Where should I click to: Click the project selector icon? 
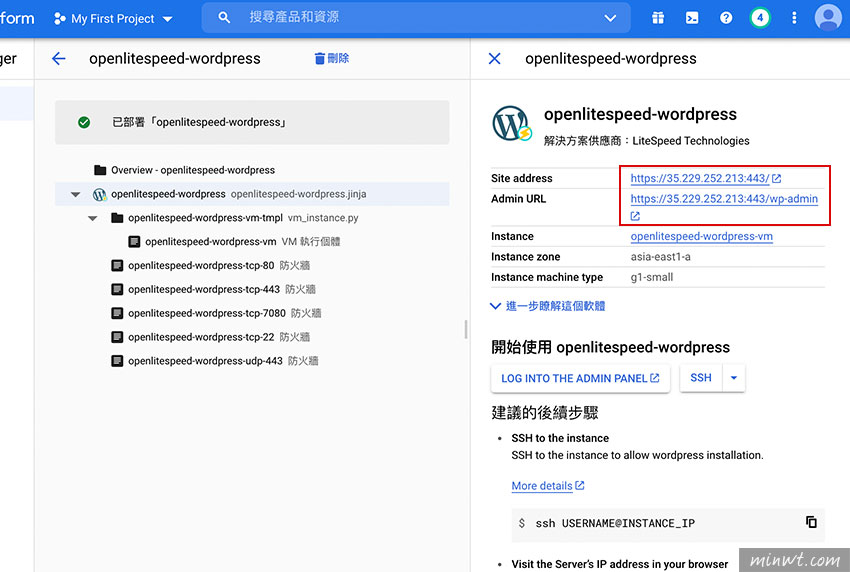tap(60, 18)
